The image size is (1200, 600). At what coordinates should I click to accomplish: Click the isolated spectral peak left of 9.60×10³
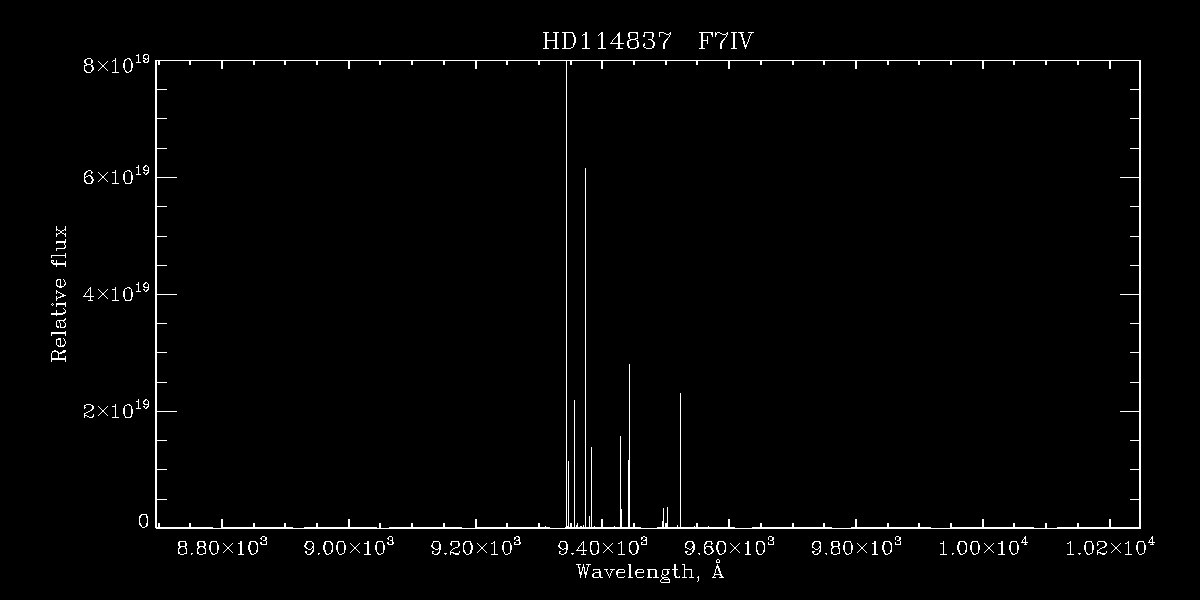click(680, 459)
